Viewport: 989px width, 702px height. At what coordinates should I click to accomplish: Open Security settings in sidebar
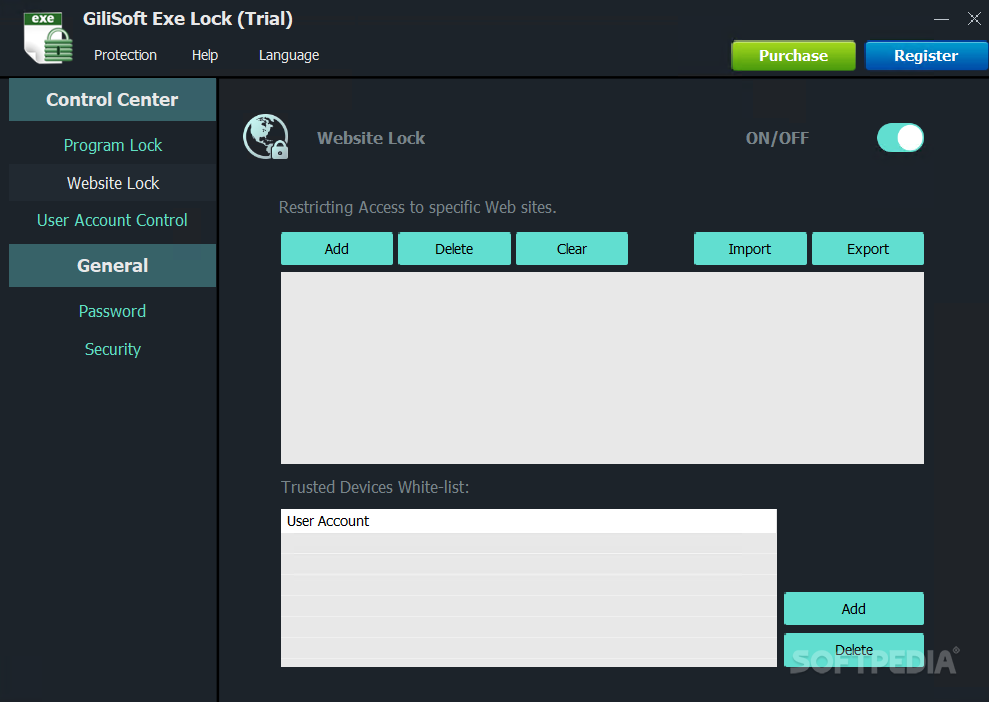pyautogui.click(x=112, y=349)
